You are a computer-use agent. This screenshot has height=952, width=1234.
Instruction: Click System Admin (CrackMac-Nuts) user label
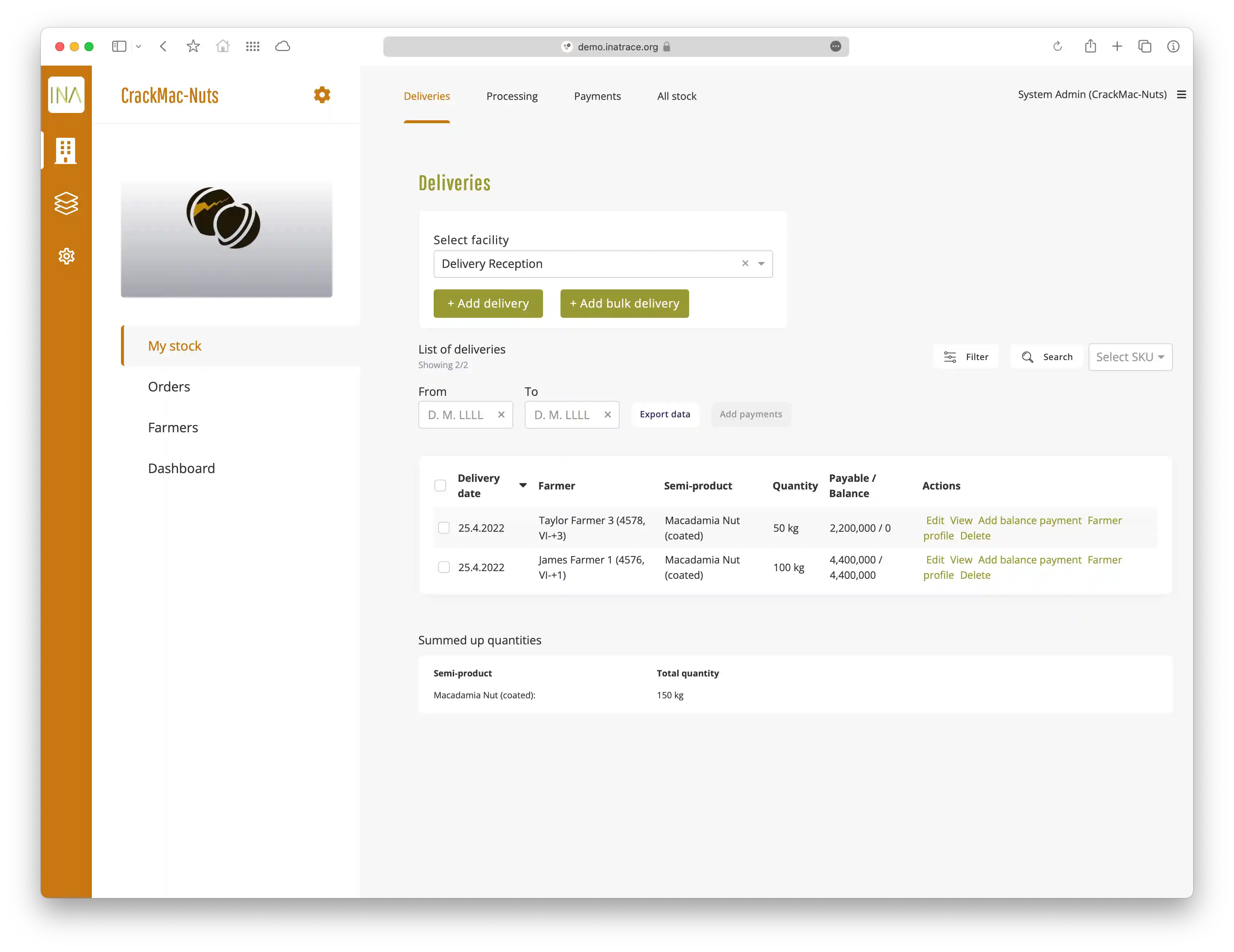click(1092, 94)
